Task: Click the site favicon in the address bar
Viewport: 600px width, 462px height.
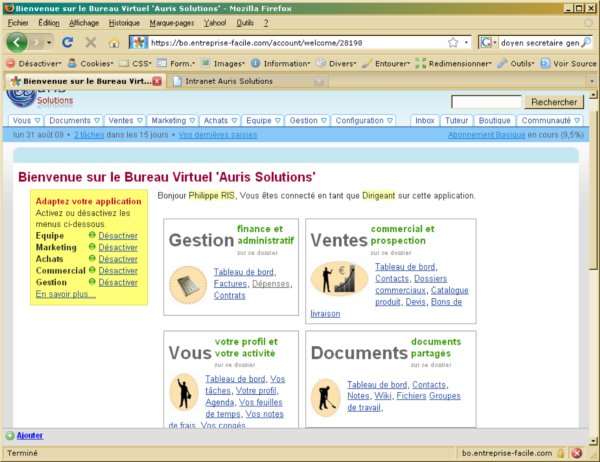Action: 139,42
